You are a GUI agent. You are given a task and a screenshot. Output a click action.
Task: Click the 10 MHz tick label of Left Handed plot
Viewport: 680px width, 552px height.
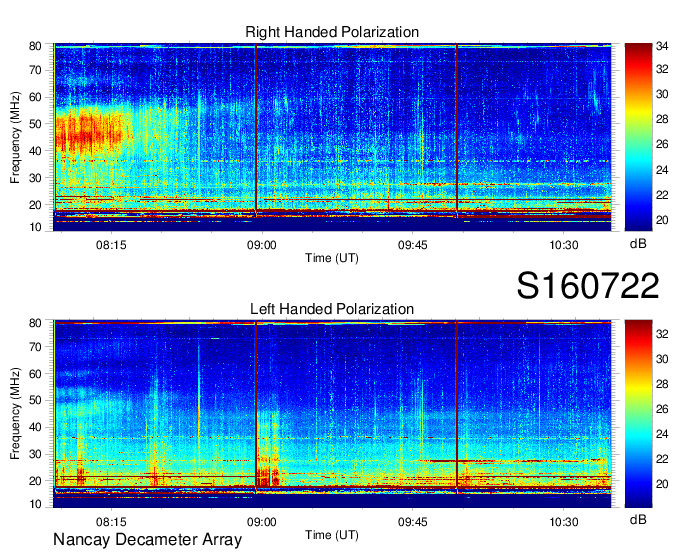pyautogui.click(x=35, y=504)
